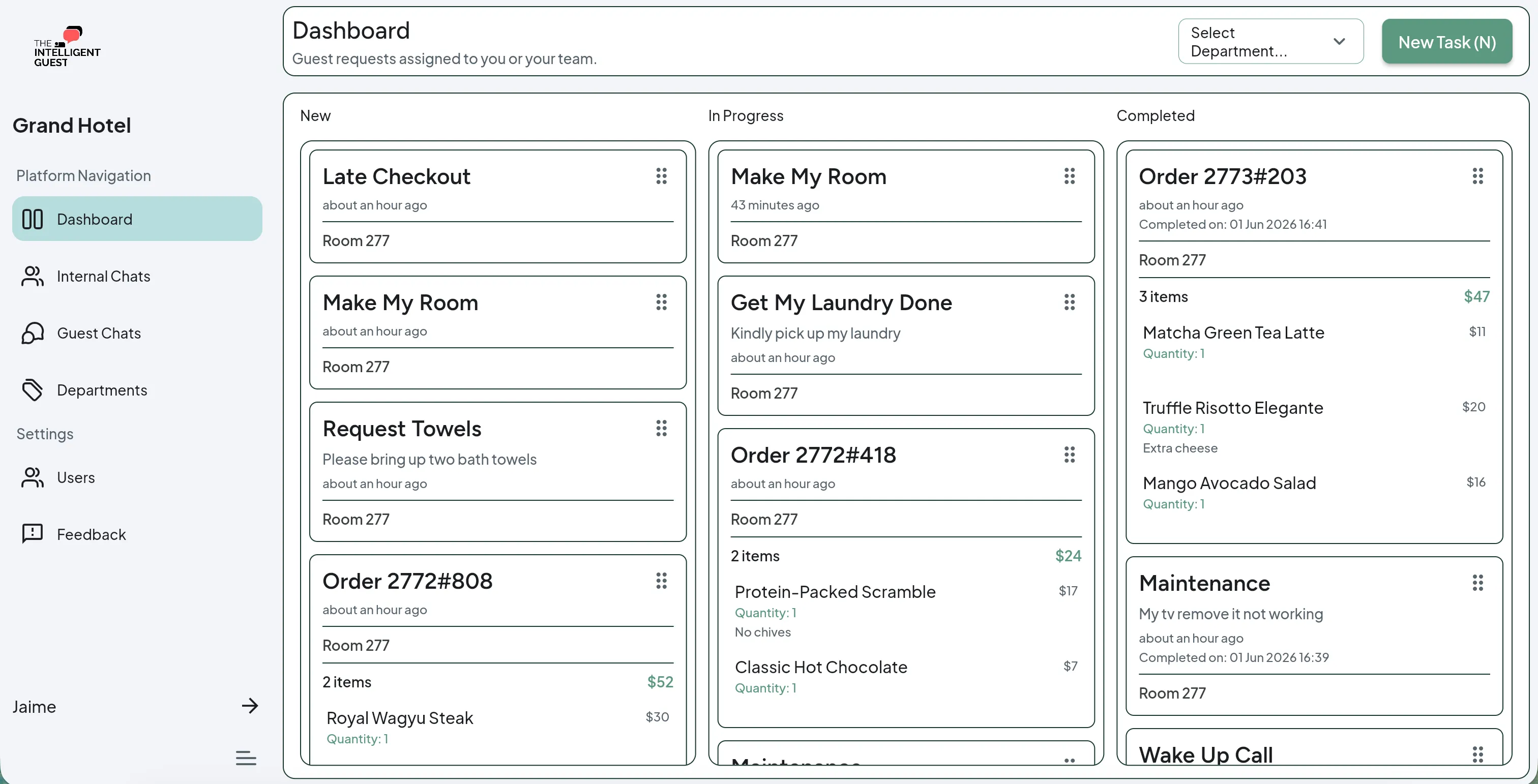Click 'Completed on: 01 Jun 2026 16:41' text
The height and width of the screenshot is (784, 1538).
pos(1232,224)
